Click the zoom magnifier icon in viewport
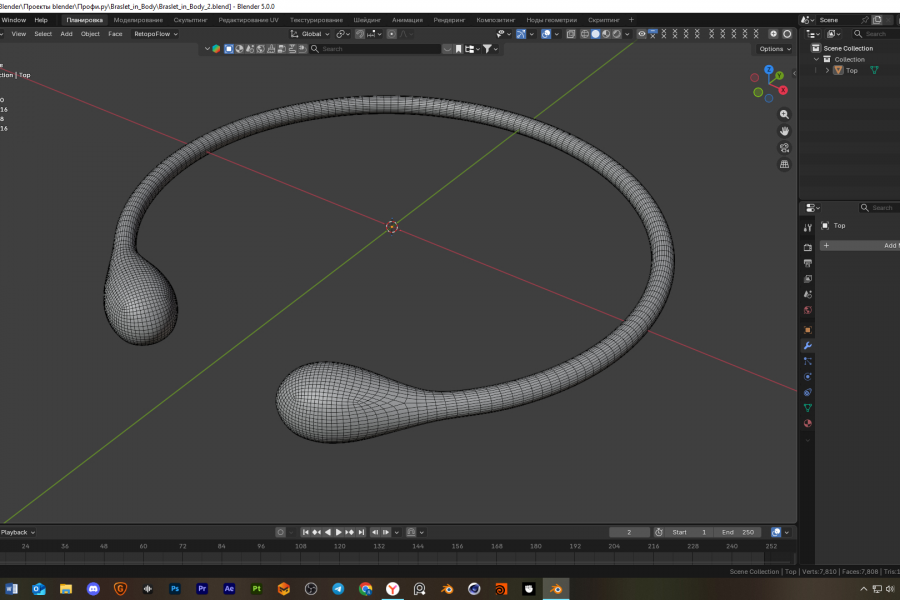Screen dimensions: 900x600 click(x=785, y=115)
